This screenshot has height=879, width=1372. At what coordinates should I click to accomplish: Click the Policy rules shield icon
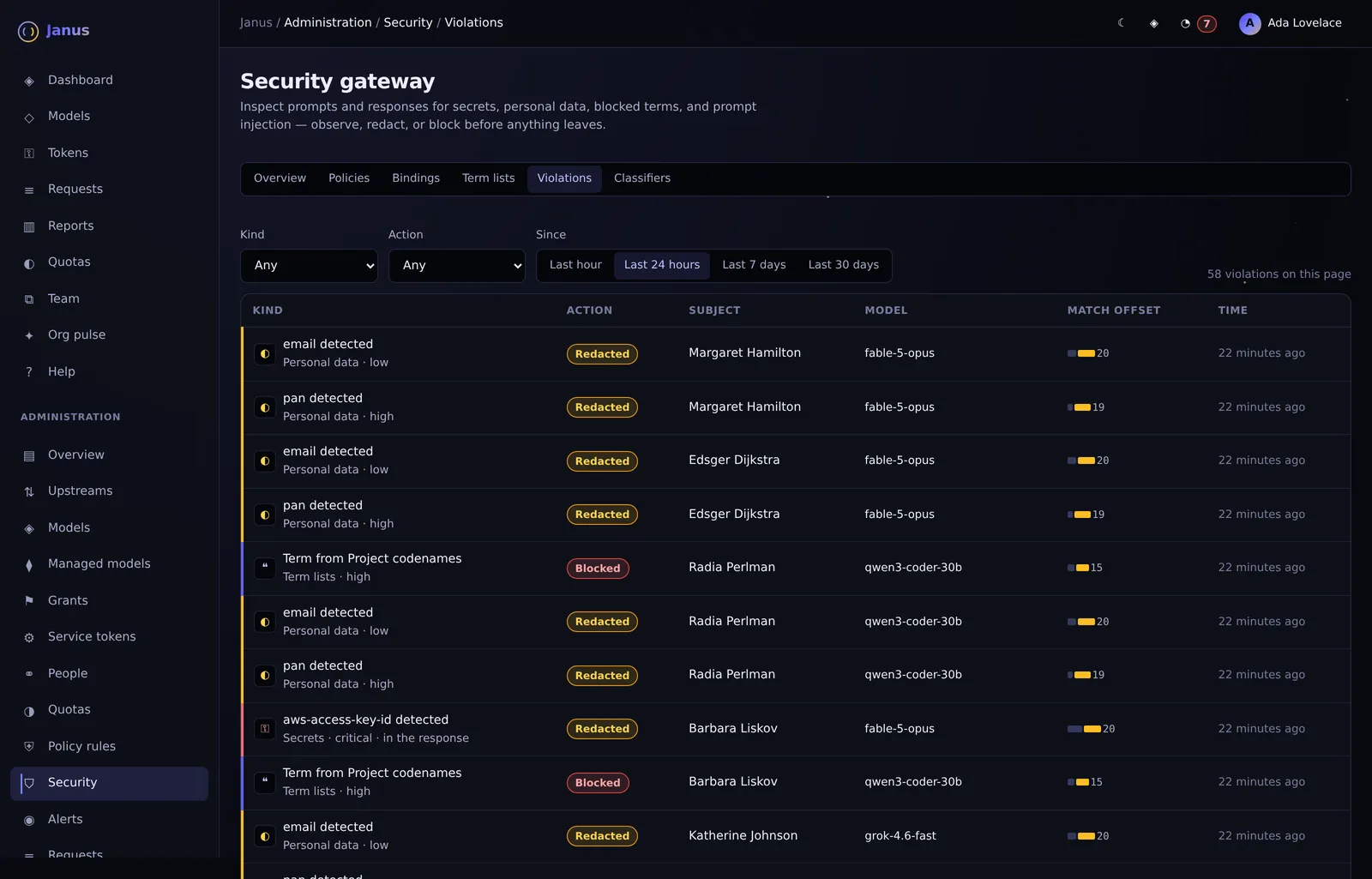click(29, 747)
